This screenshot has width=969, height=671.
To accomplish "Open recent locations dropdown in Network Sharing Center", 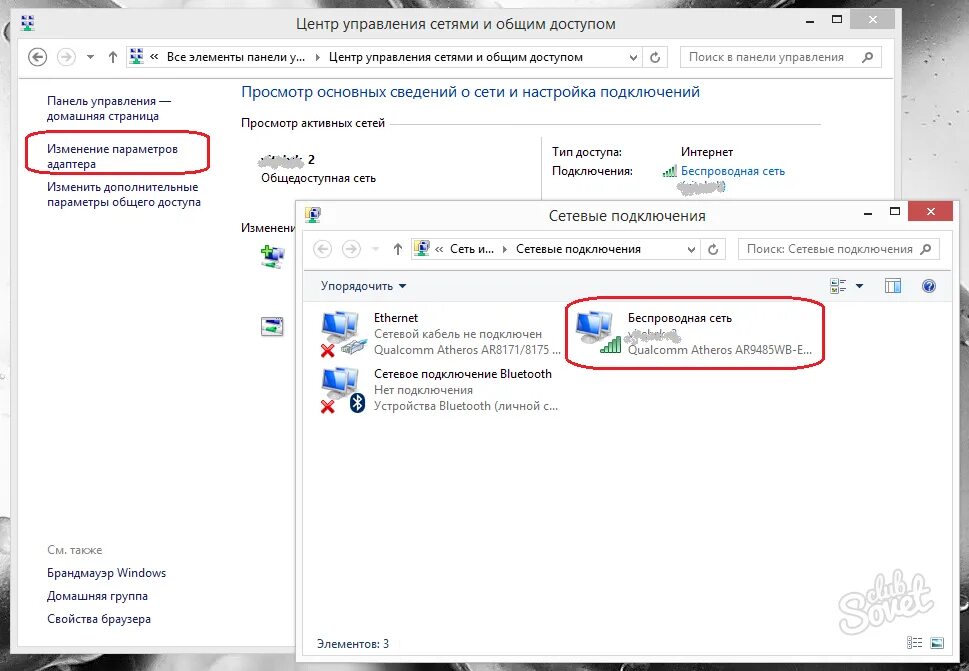I will (90, 57).
